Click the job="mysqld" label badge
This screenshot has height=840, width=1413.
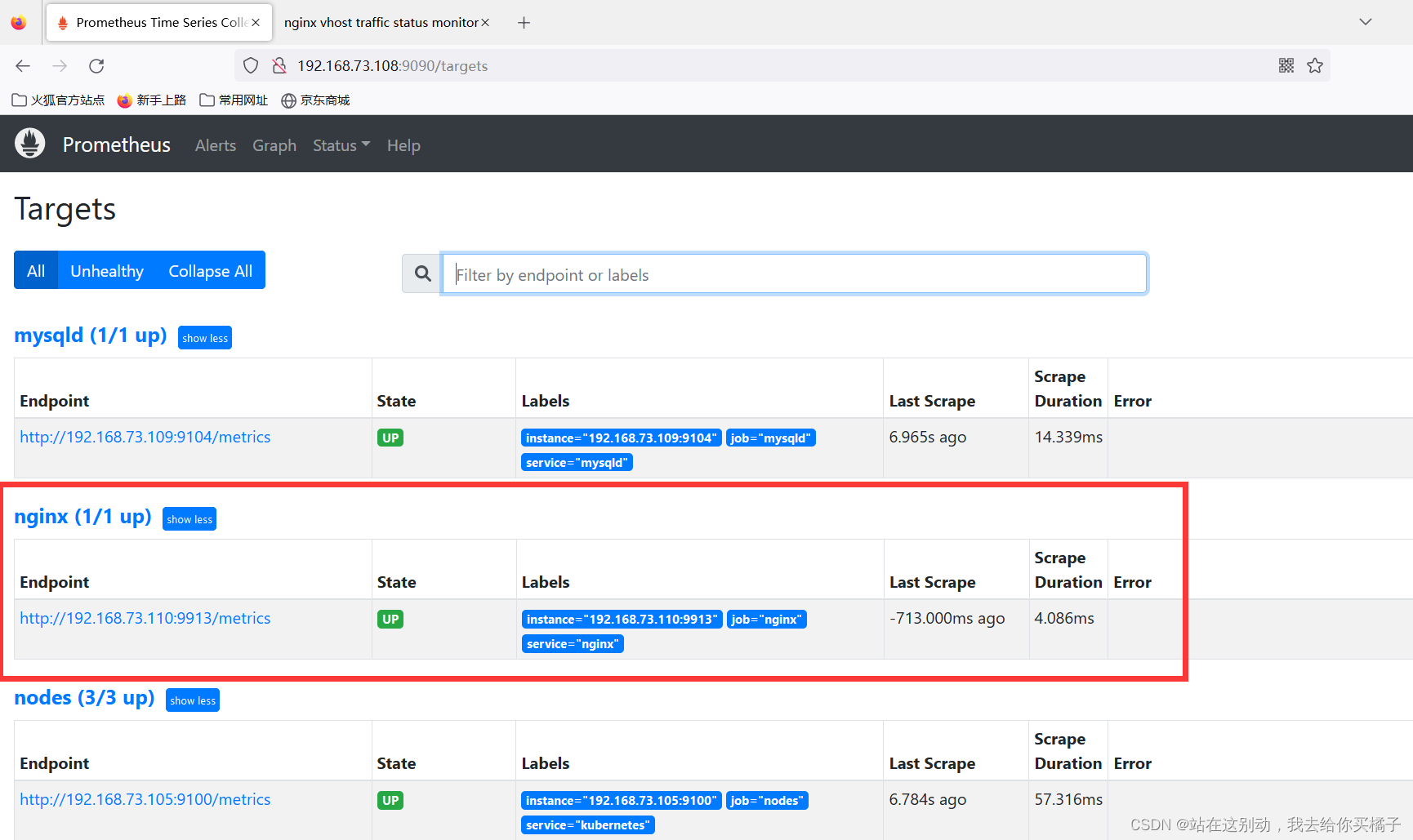point(770,438)
